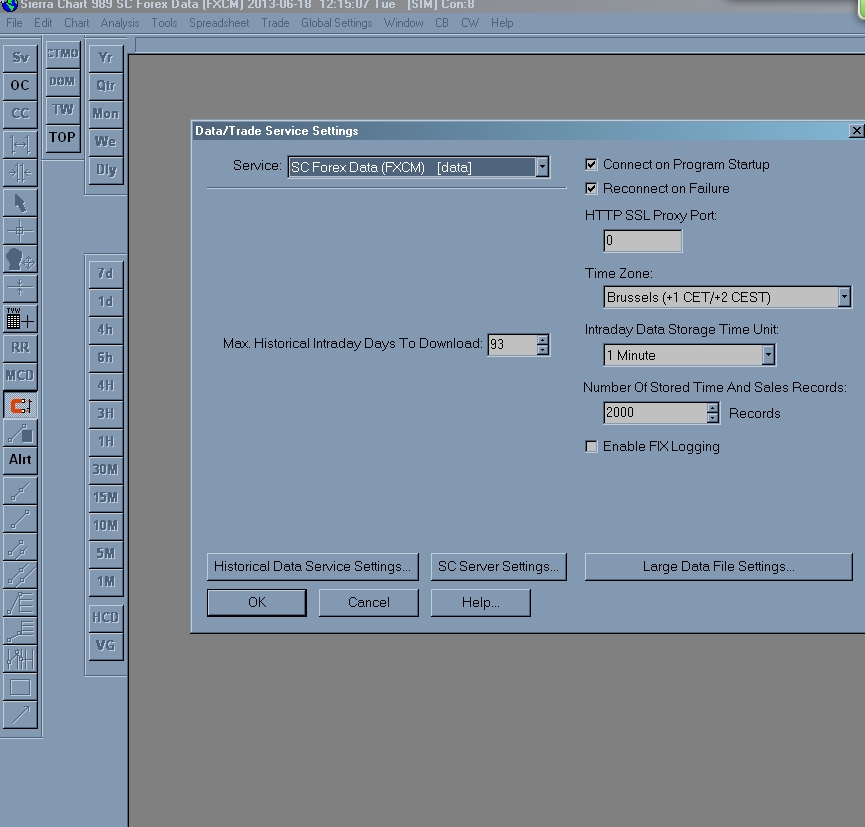Open Intraday Data Storage Time Unit dropdown

[x=768, y=355]
